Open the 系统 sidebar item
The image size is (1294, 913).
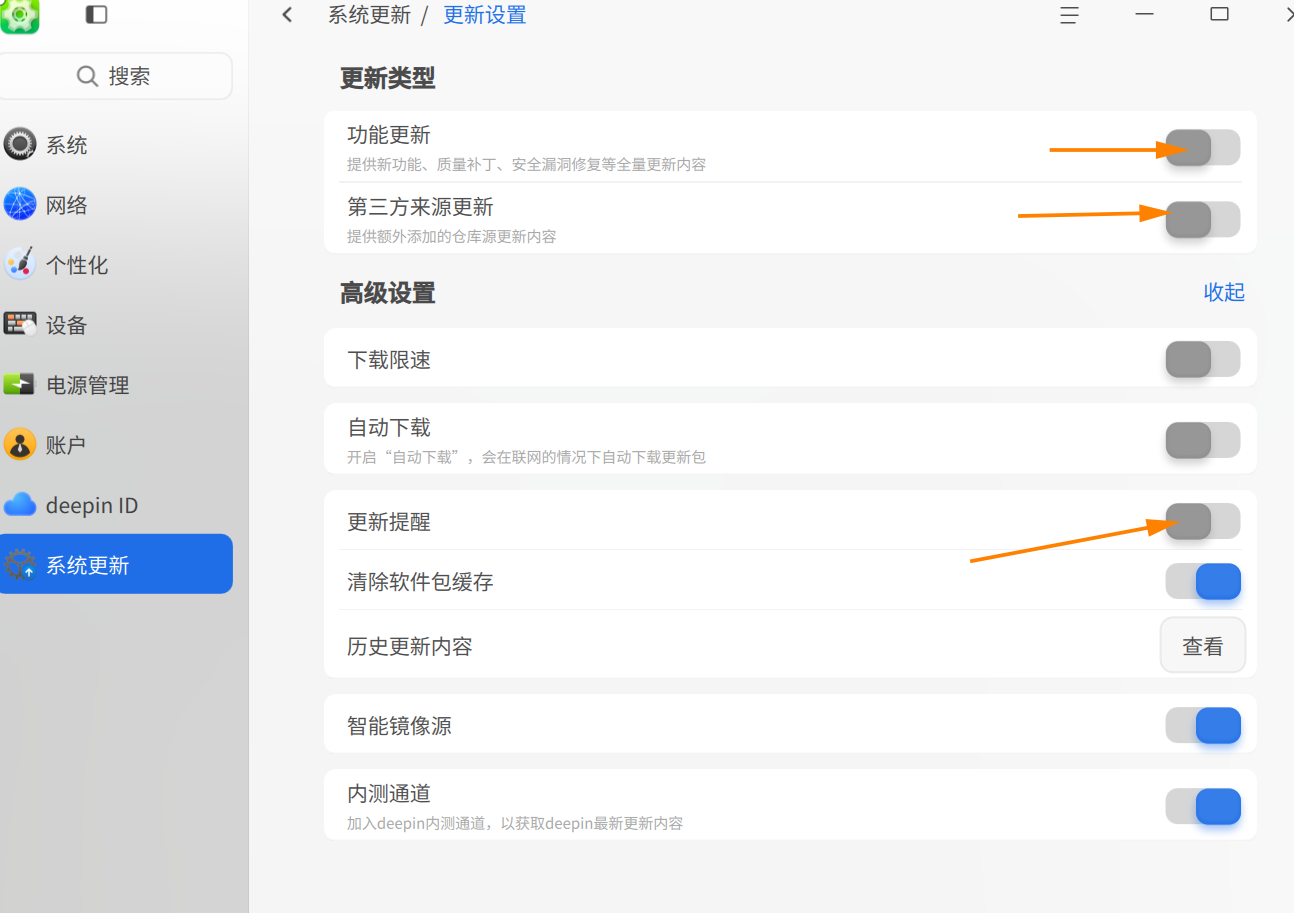pyautogui.click(x=114, y=145)
